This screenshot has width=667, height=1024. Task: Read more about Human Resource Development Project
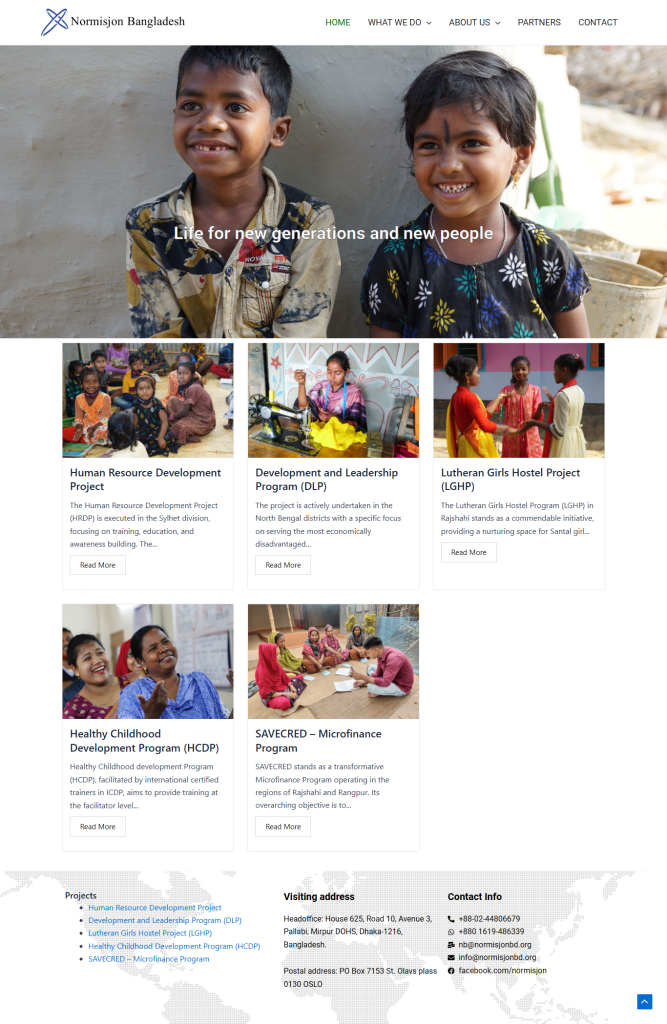click(x=97, y=565)
